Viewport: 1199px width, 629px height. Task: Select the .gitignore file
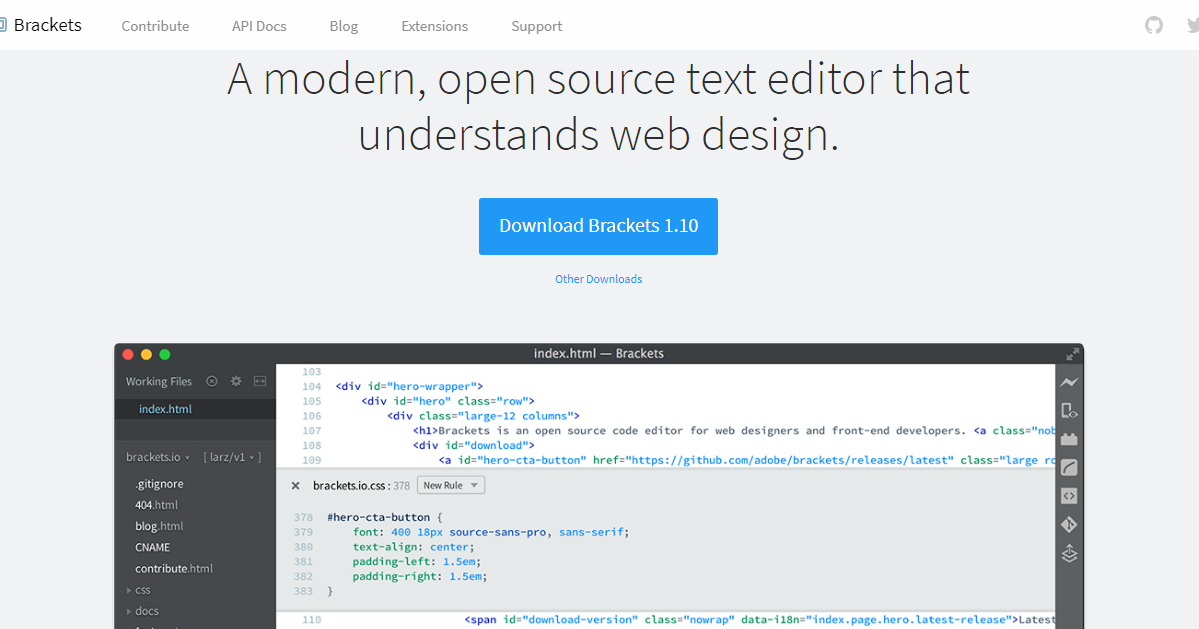(159, 484)
